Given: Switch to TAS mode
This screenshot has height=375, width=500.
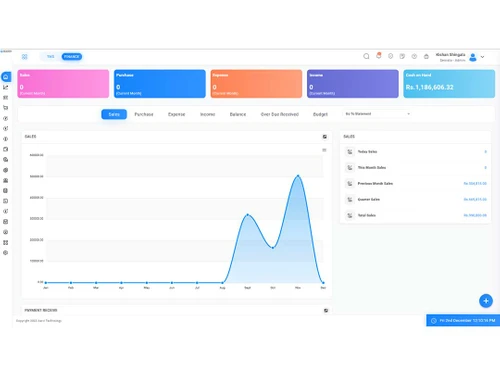Looking at the screenshot, I should (x=50, y=57).
